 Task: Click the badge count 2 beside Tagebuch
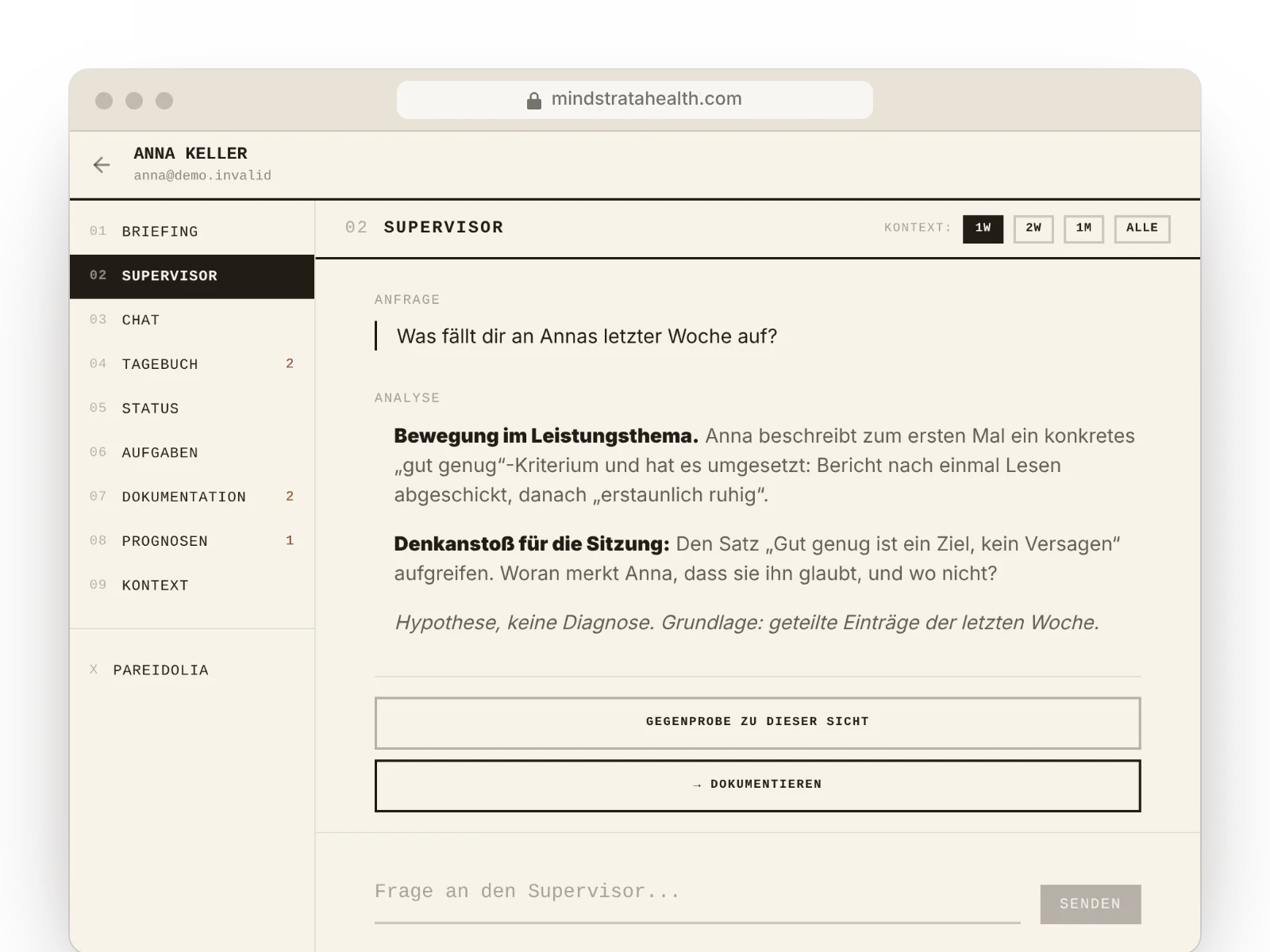click(x=290, y=364)
